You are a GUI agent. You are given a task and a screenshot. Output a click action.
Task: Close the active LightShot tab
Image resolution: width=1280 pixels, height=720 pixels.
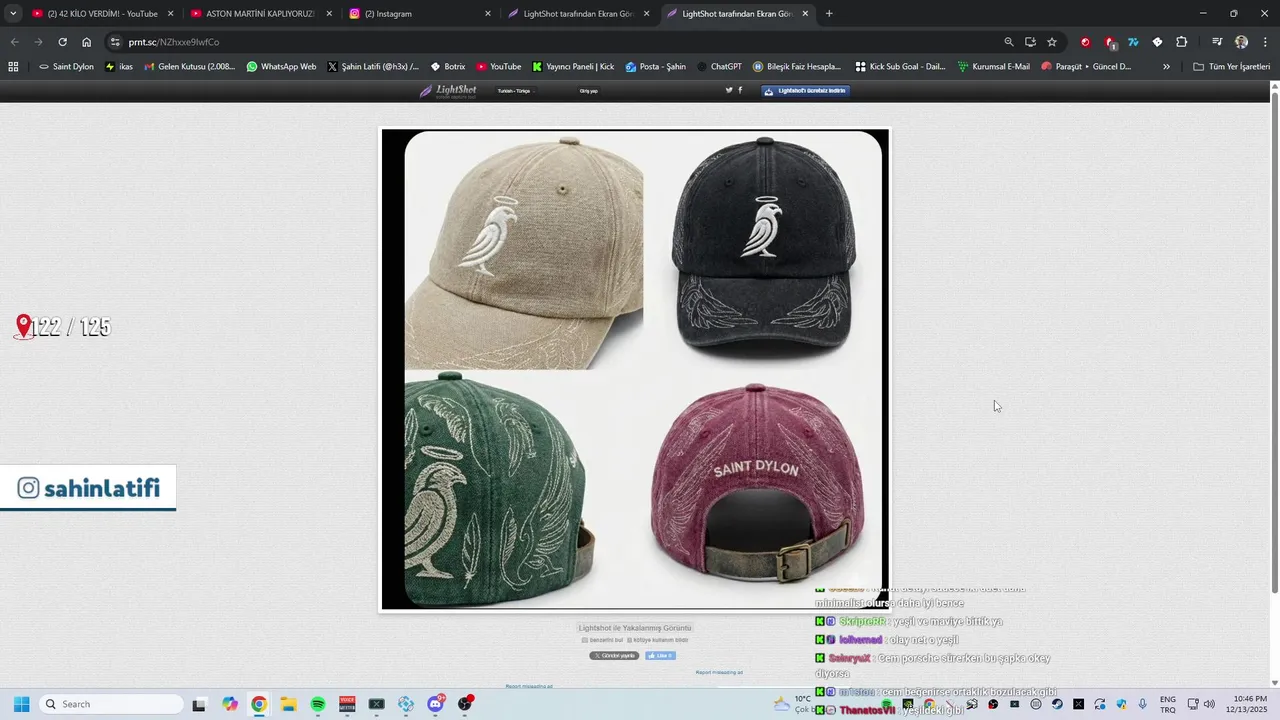pos(805,14)
